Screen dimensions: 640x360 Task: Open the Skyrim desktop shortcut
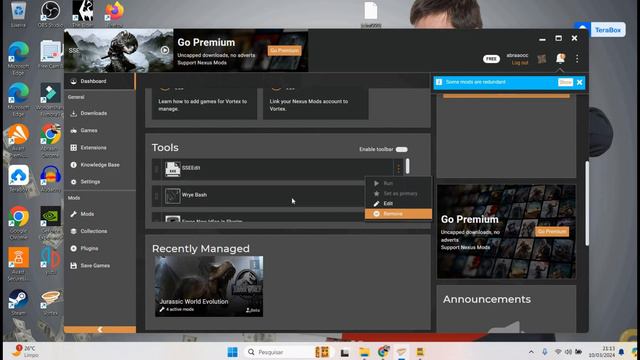82,14
